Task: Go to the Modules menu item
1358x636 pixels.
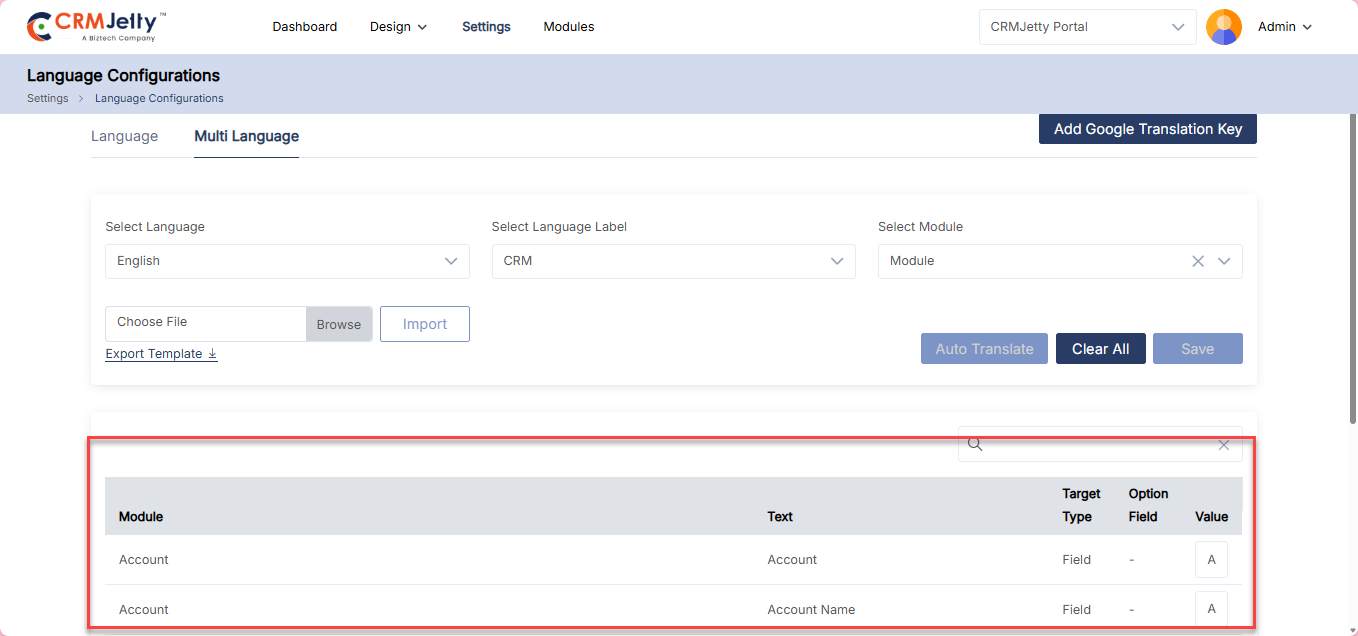Action: [568, 27]
